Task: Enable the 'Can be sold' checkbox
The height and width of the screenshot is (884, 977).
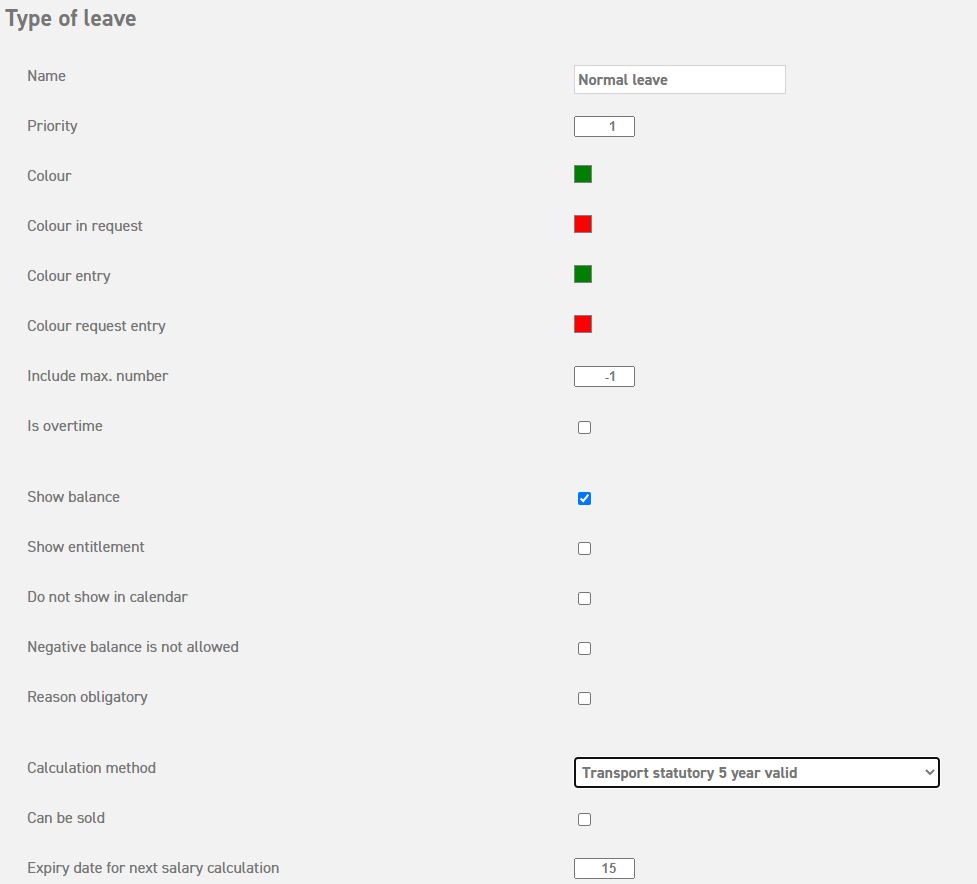Action: (x=585, y=820)
